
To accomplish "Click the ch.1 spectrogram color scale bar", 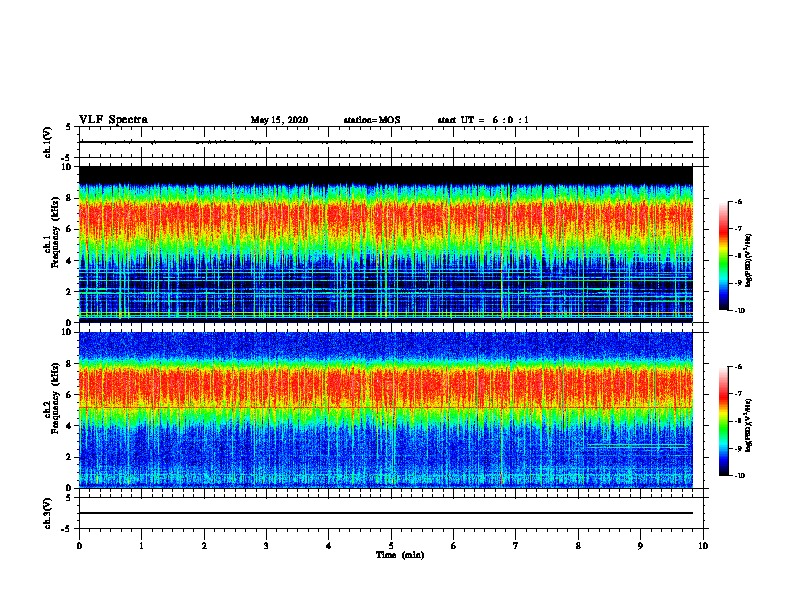I will (x=723, y=256).
